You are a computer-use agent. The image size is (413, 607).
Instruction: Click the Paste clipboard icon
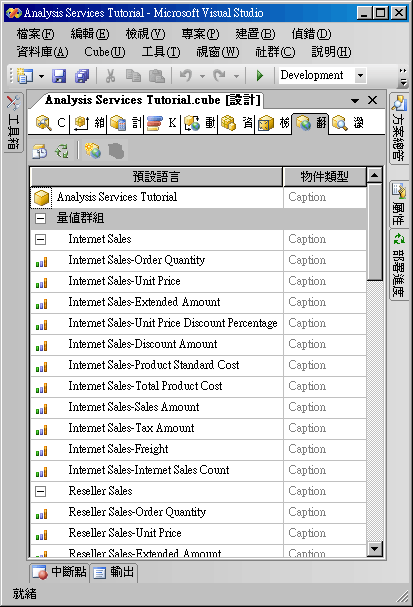click(x=157, y=75)
